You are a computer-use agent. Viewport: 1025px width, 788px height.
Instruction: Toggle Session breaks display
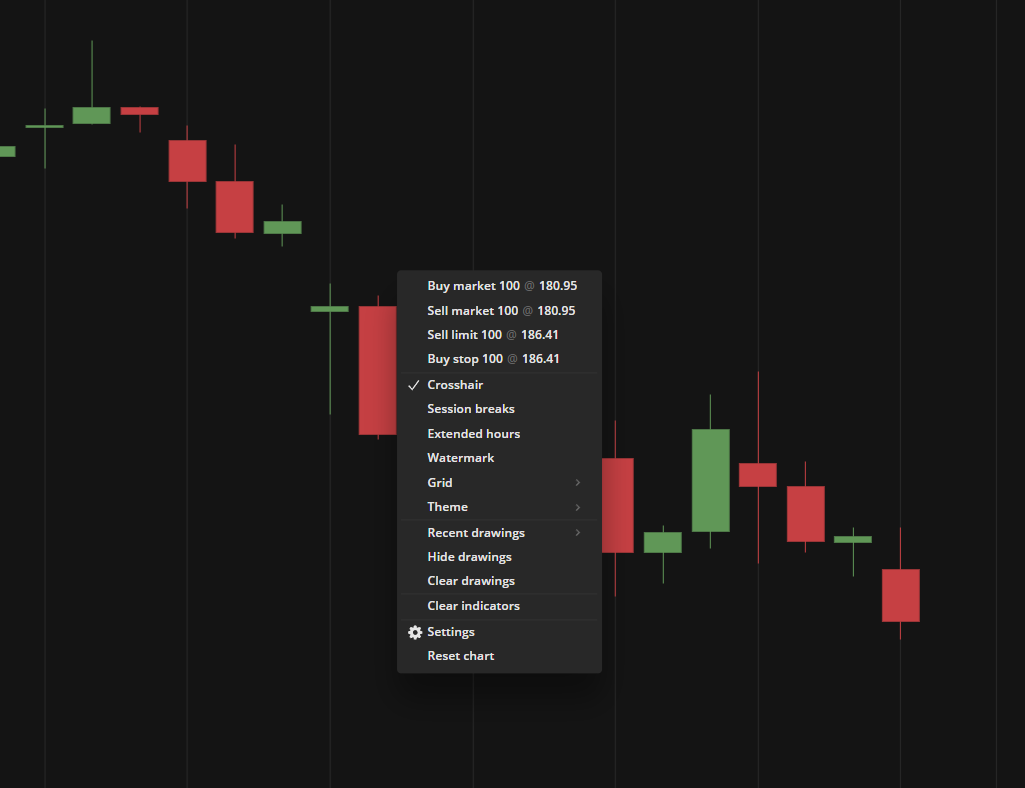point(499,409)
